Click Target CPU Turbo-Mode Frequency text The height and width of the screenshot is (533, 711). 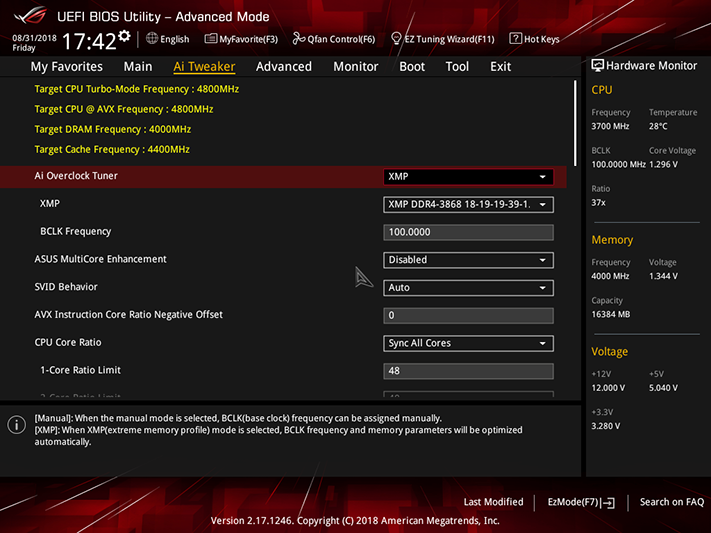pyautogui.click(x=136, y=89)
